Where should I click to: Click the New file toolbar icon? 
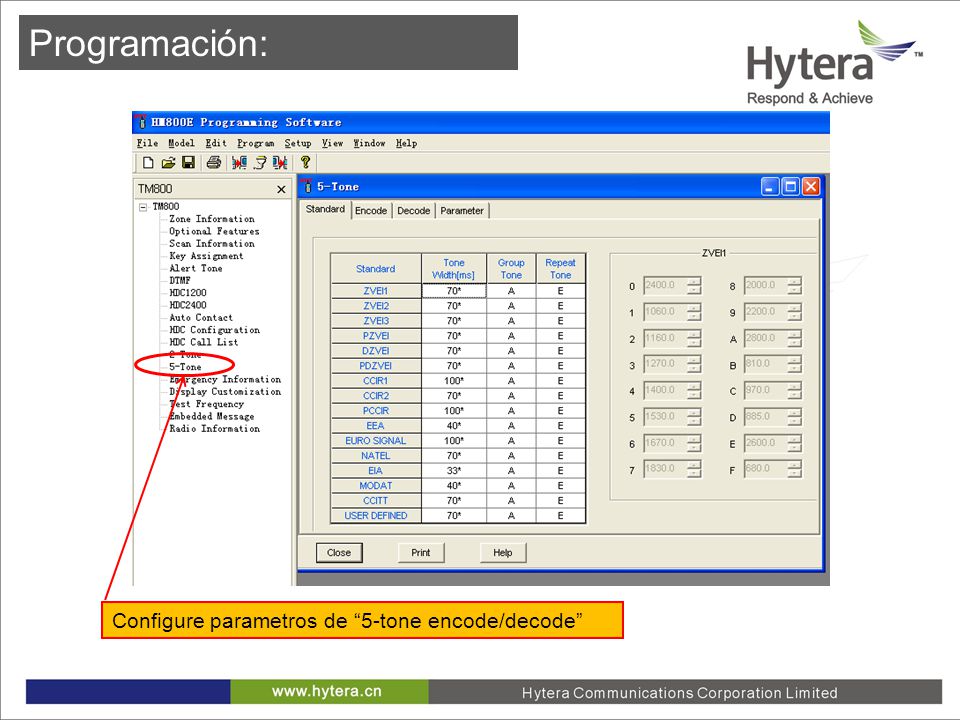coord(148,163)
